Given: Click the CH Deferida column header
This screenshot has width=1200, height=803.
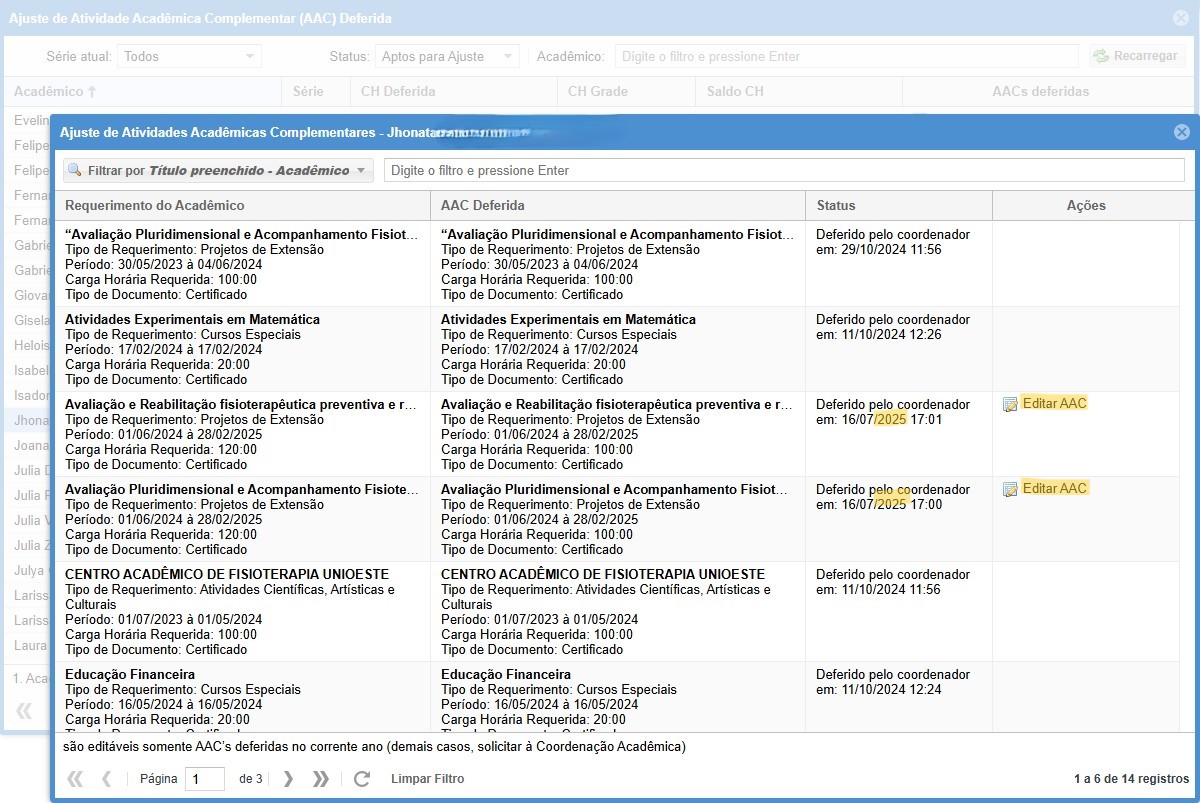Looking at the screenshot, I should coord(398,92).
